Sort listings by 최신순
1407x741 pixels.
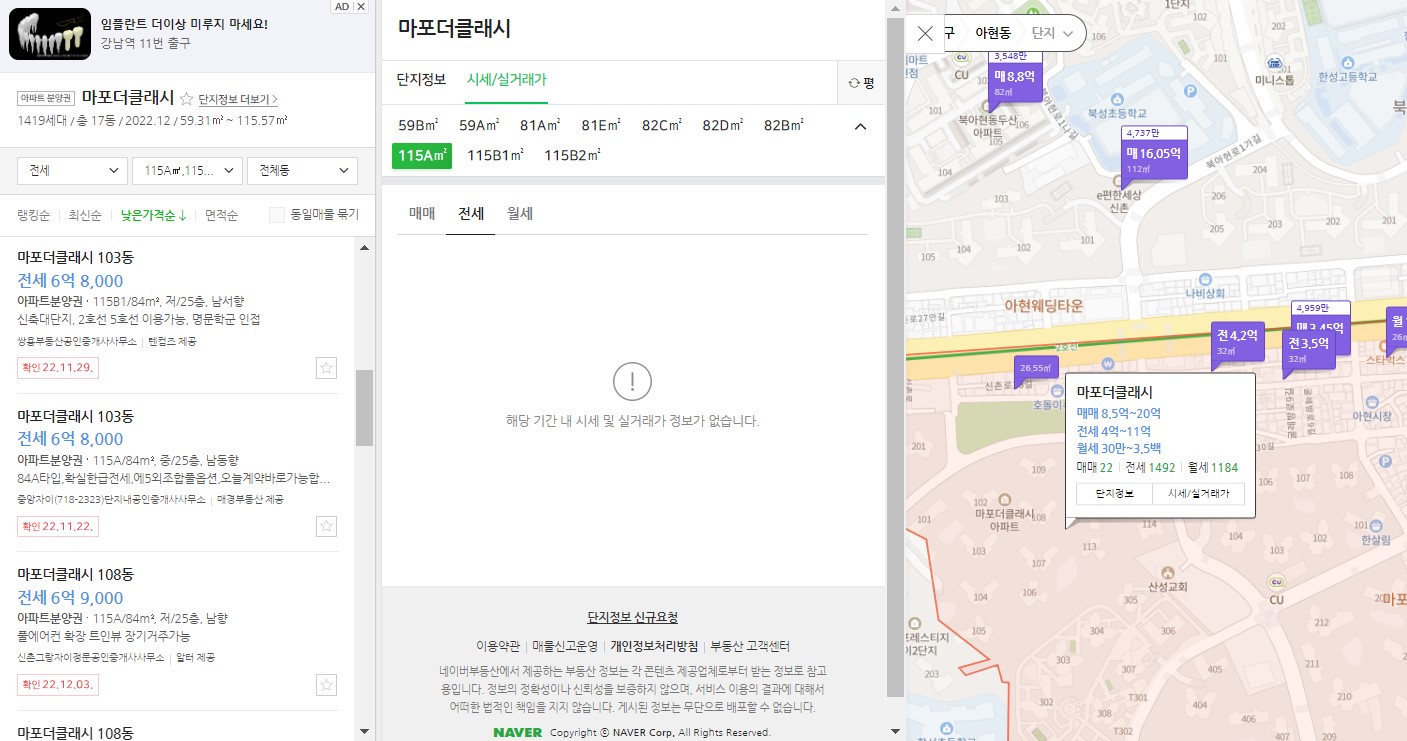(x=85, y=215)
